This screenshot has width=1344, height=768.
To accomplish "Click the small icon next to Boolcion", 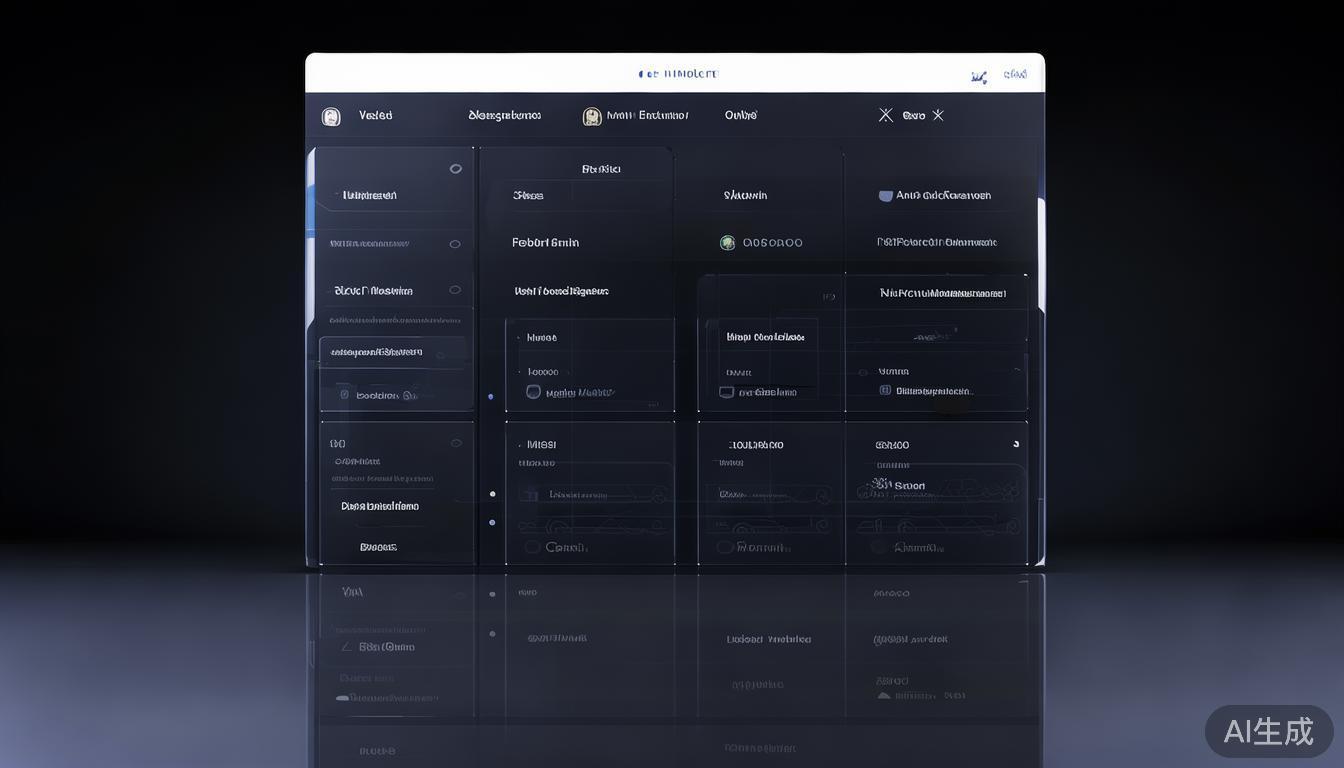I will (344, 395).
